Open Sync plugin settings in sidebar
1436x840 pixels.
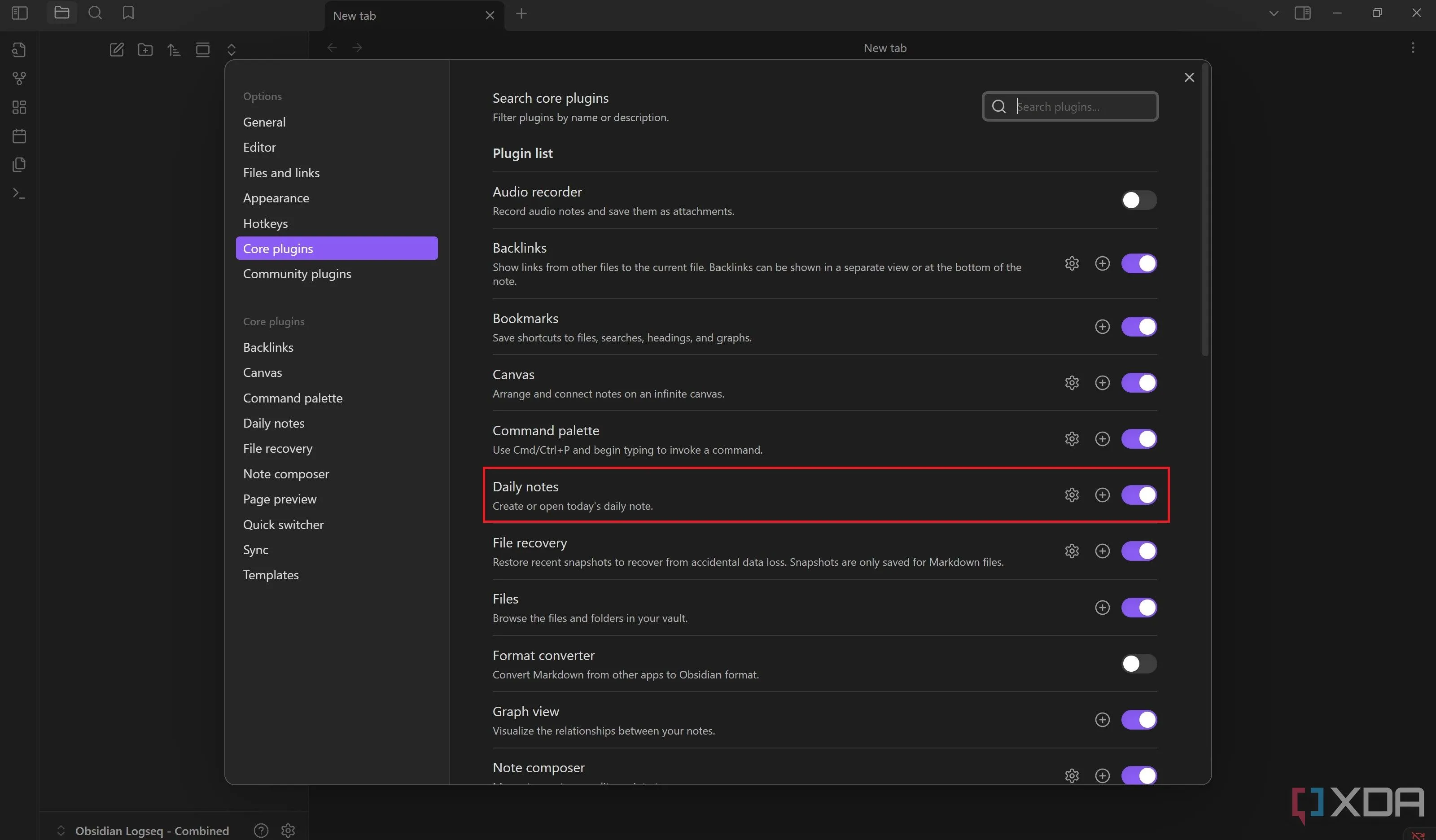(337, 550)
